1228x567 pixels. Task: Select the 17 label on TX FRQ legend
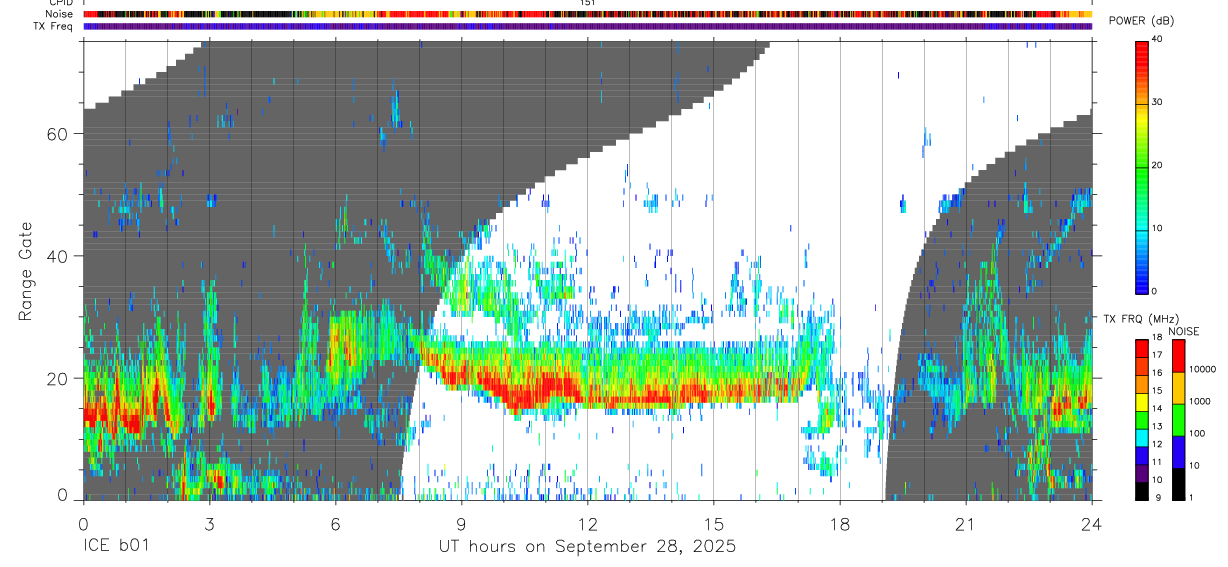(x=1159, y=355)
